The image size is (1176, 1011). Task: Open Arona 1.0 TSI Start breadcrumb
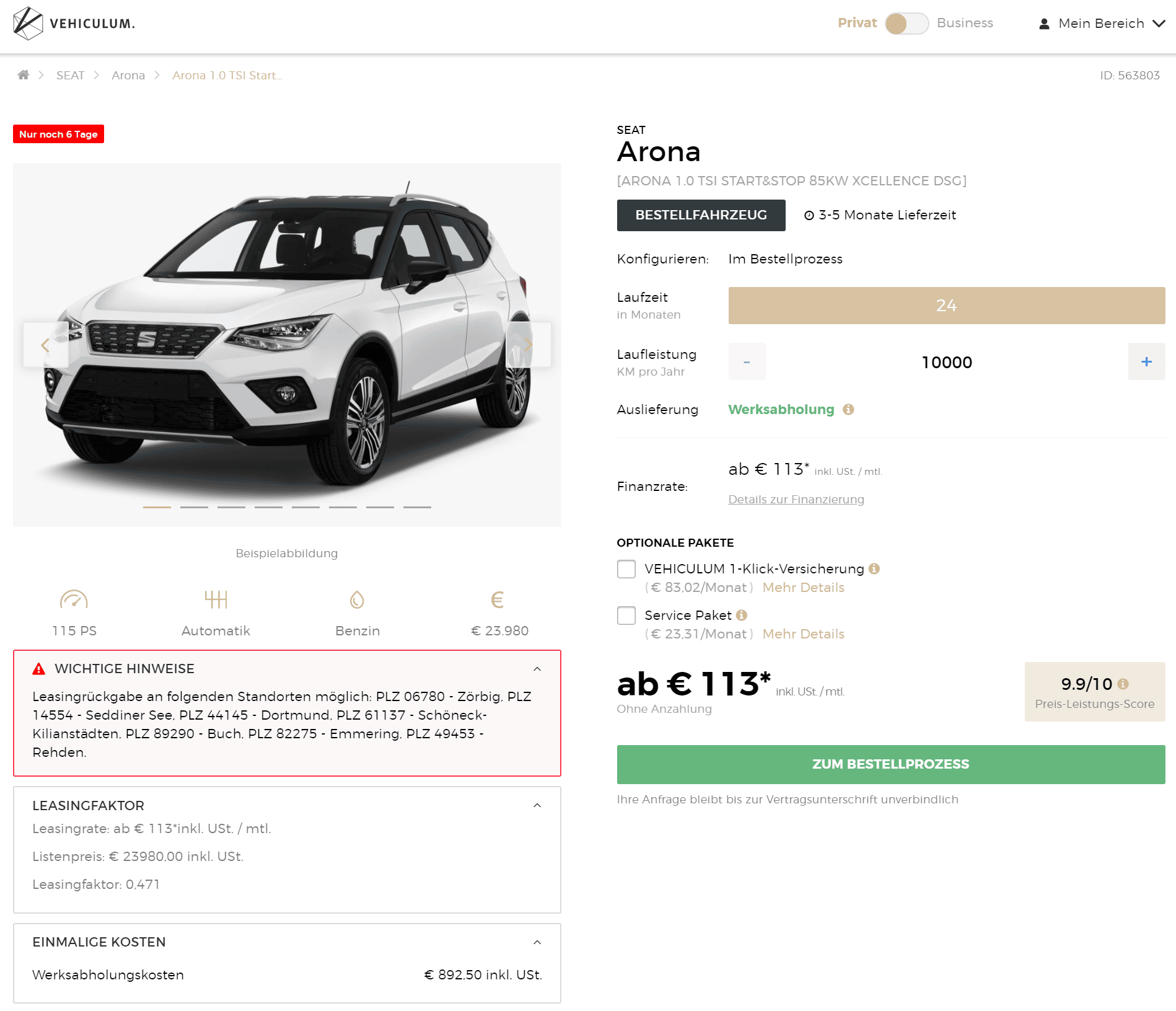[x=227, y=75]
